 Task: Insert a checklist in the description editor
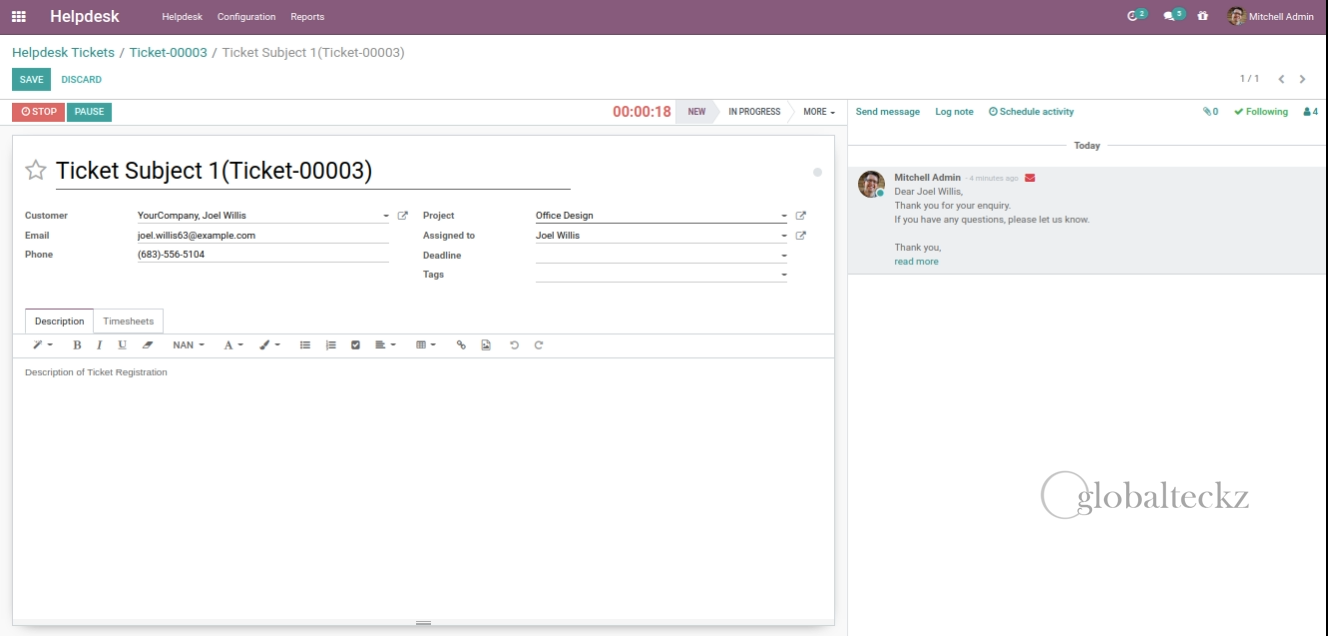tap(355, 345)
